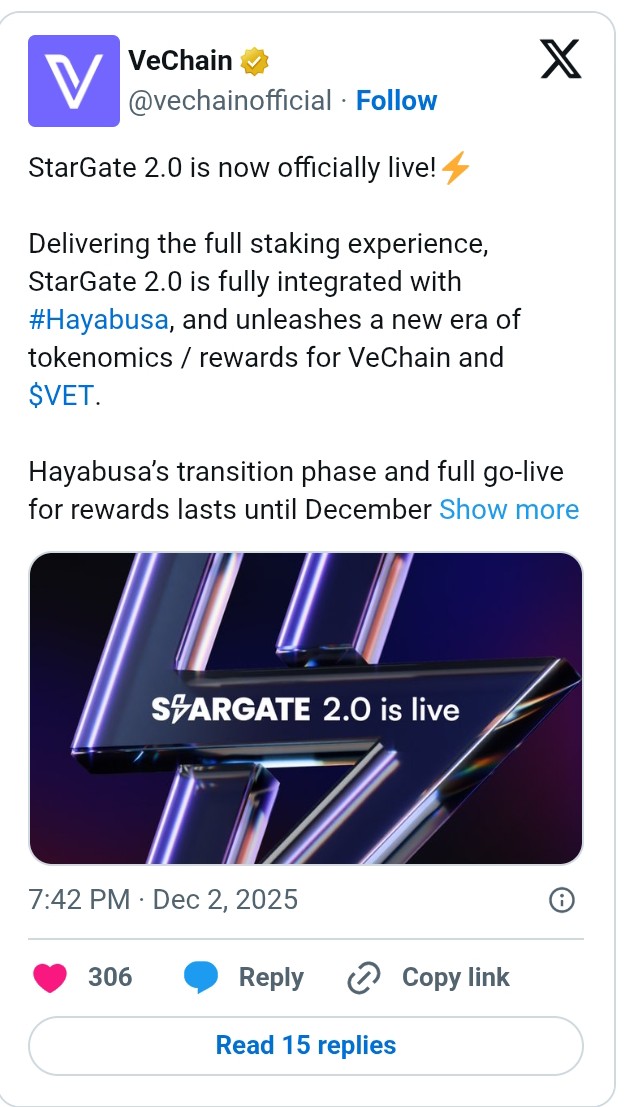Viewport: 630px width, 1107px height.
Task: Open the @vechainofficial handle link
Action: click(x=229, y=101)
